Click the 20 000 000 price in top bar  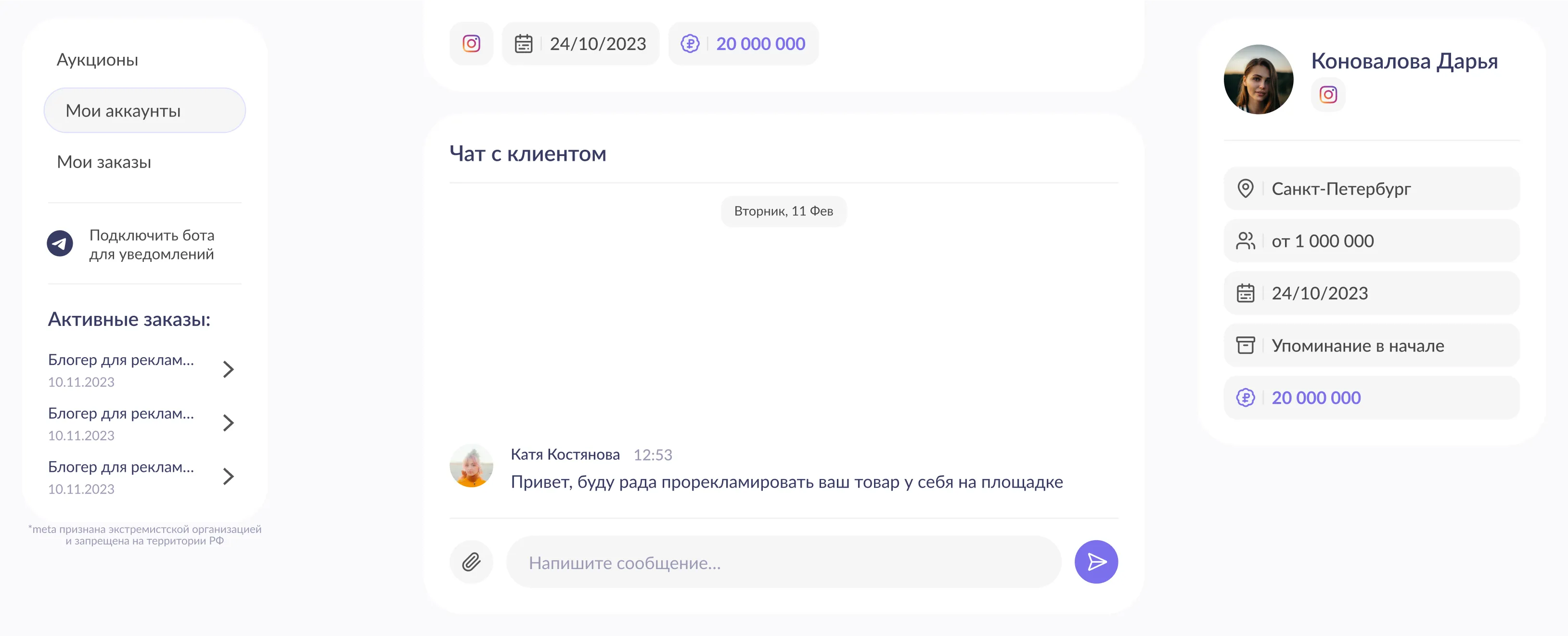point(760,44)
